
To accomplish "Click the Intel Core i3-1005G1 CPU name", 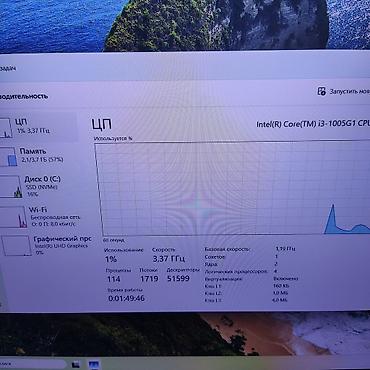I will [313, 124].
